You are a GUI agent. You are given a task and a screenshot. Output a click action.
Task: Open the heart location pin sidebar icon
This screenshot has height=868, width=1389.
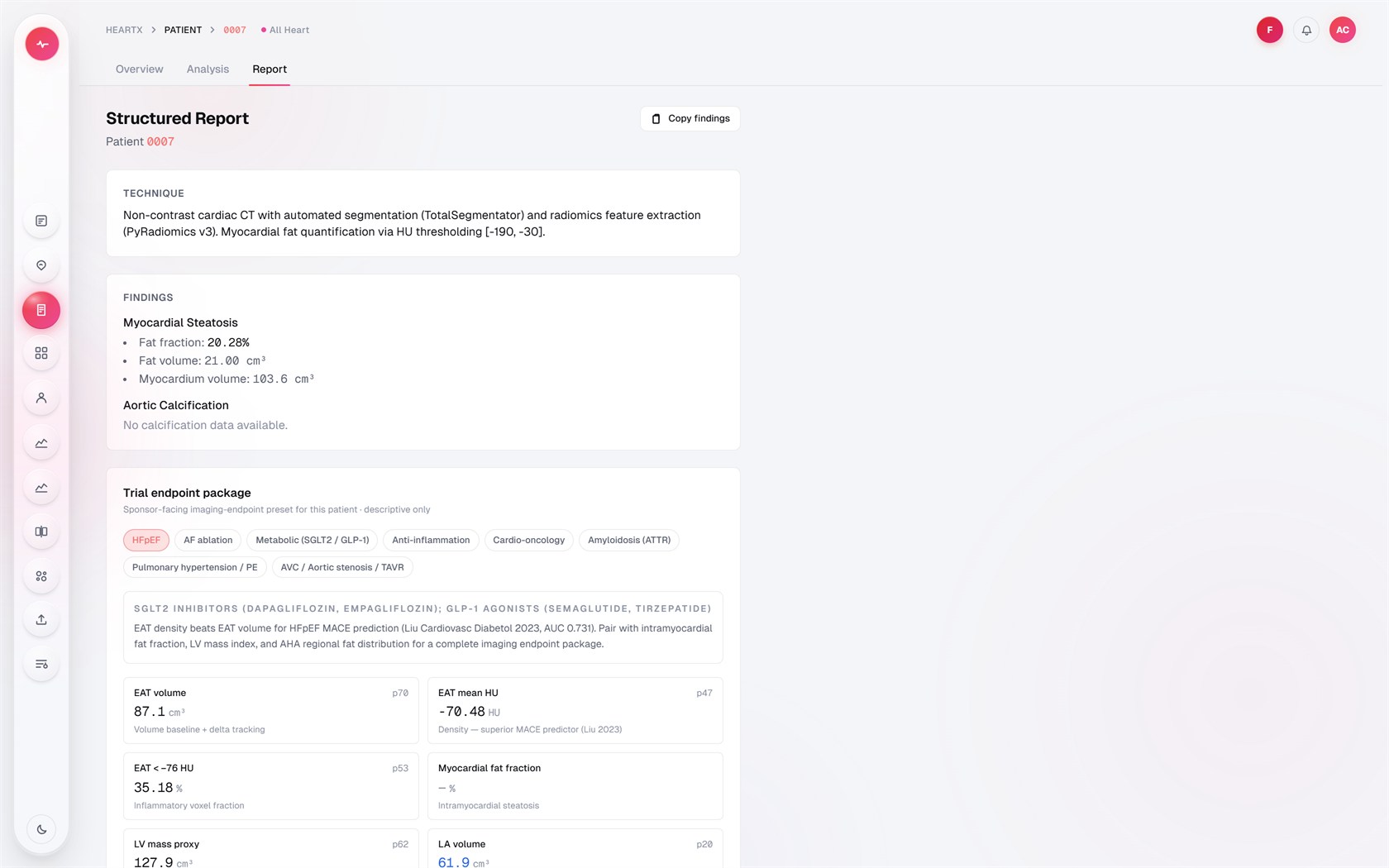(x=41, y=265)
